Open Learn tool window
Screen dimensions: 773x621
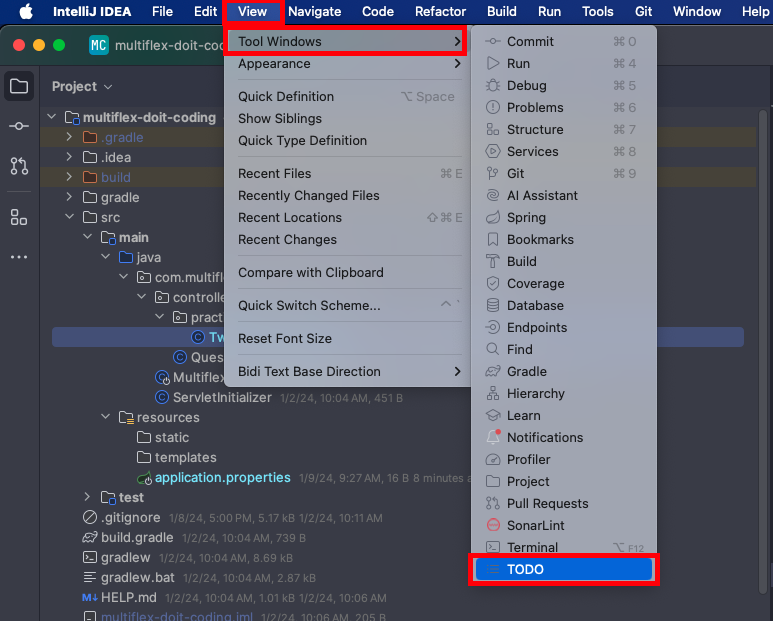(563, 415)
